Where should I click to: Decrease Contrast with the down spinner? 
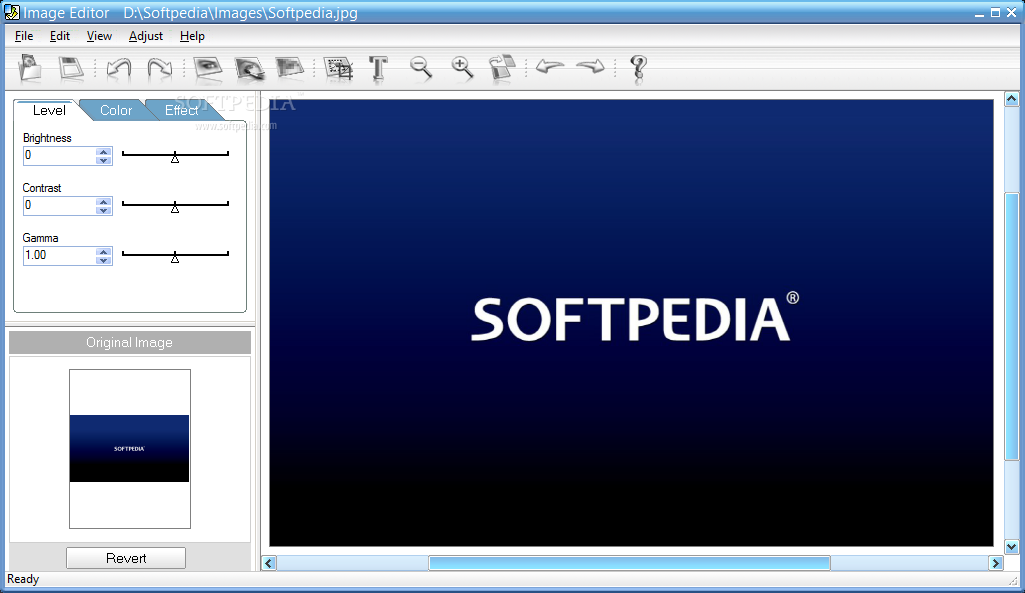pyautogui.click(x=103, y=211)
